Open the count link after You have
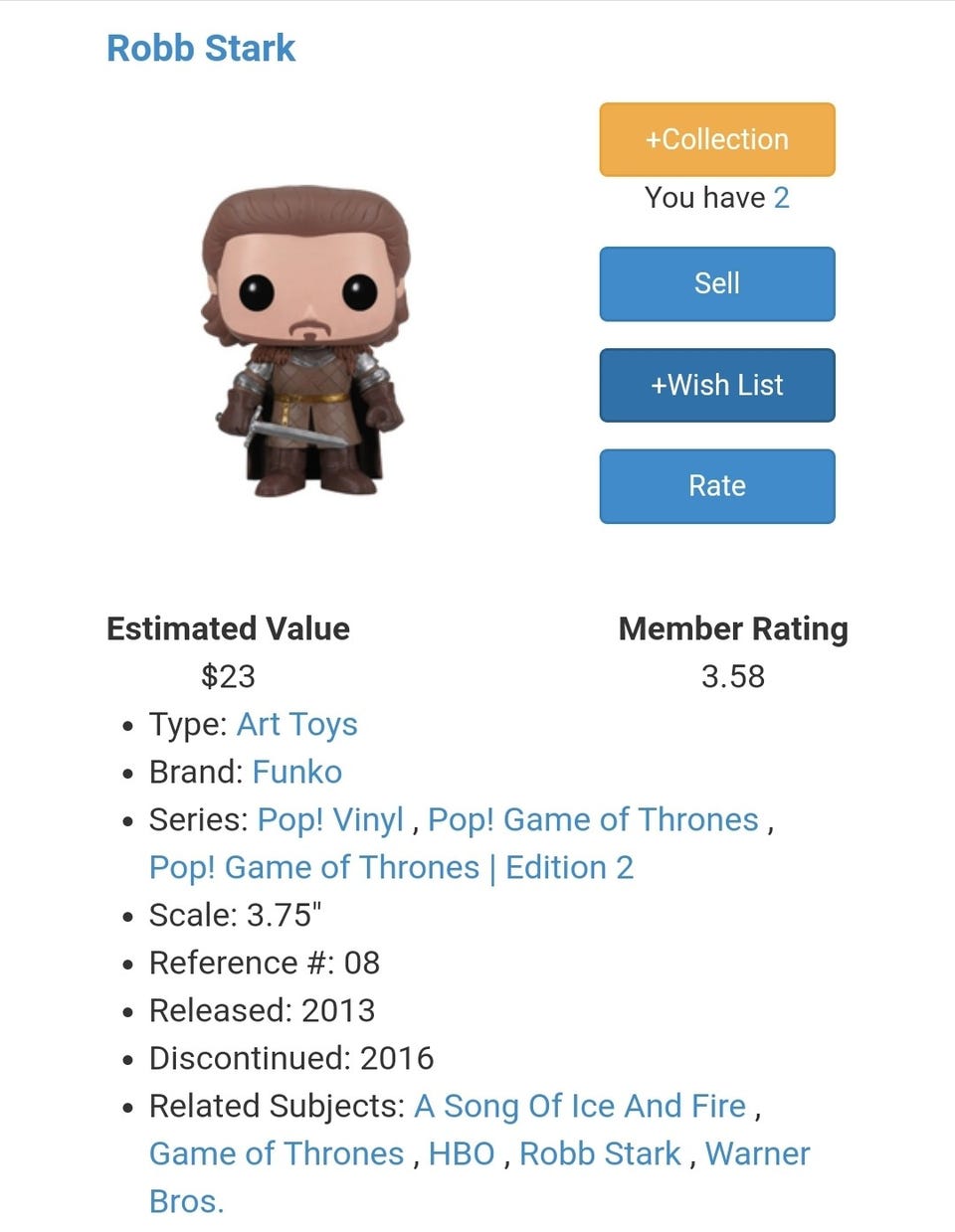The image size is (955, 1232). pos(781,197)
